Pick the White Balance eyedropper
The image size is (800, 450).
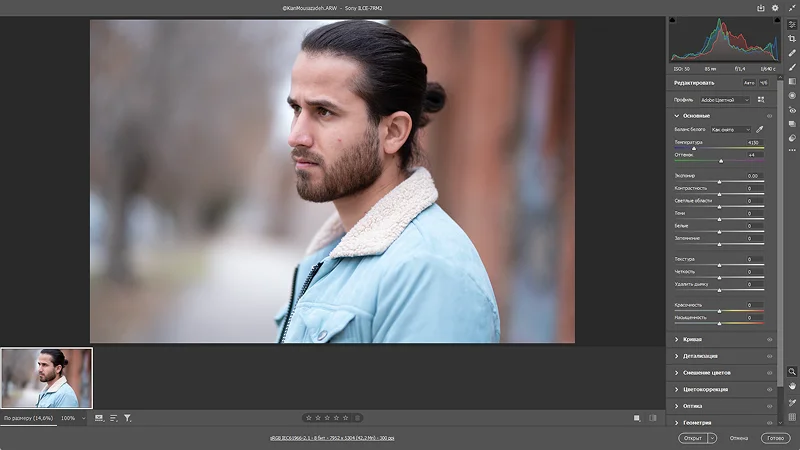759,129
